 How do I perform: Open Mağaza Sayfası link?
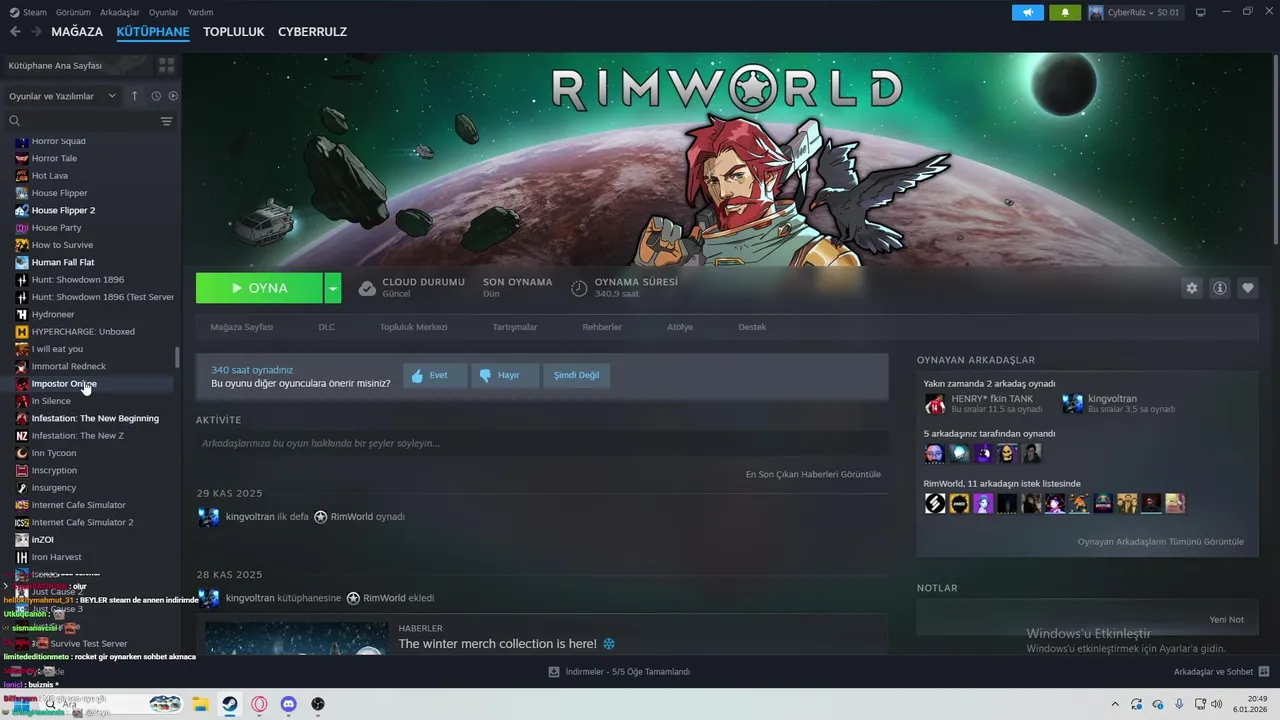pos(242,327)
